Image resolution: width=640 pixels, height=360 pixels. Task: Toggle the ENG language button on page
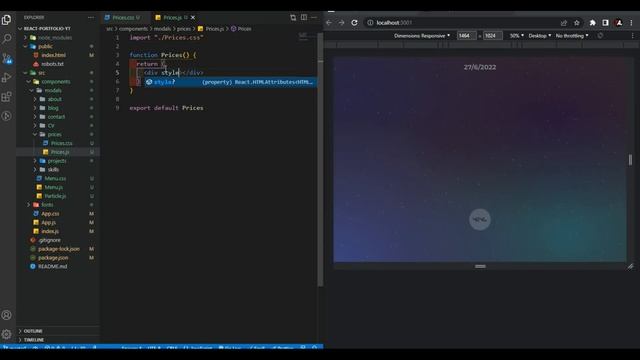(x=480, y=219)
